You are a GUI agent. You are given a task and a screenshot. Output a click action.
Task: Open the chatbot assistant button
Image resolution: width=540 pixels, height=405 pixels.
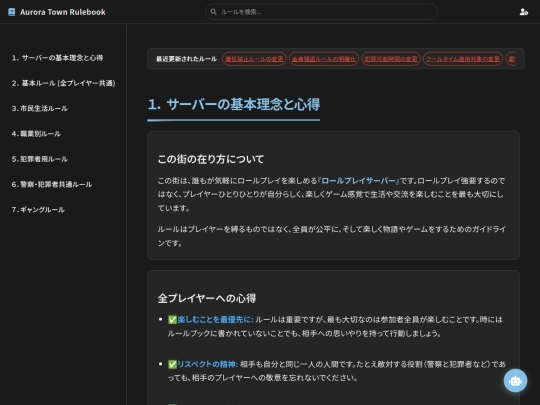[515, 381]
